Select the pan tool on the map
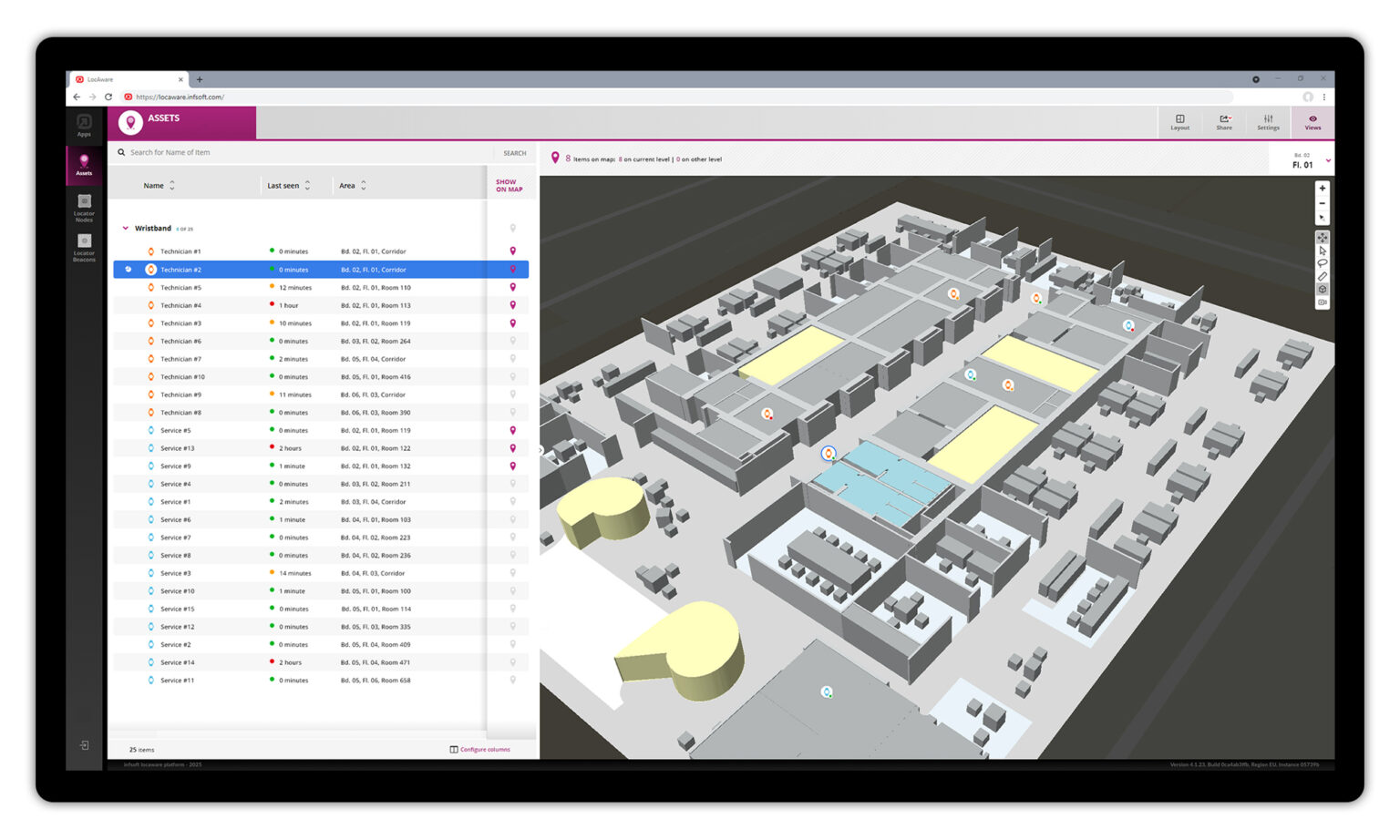This screenshot has height=840, width=1400. [1323, 237]
